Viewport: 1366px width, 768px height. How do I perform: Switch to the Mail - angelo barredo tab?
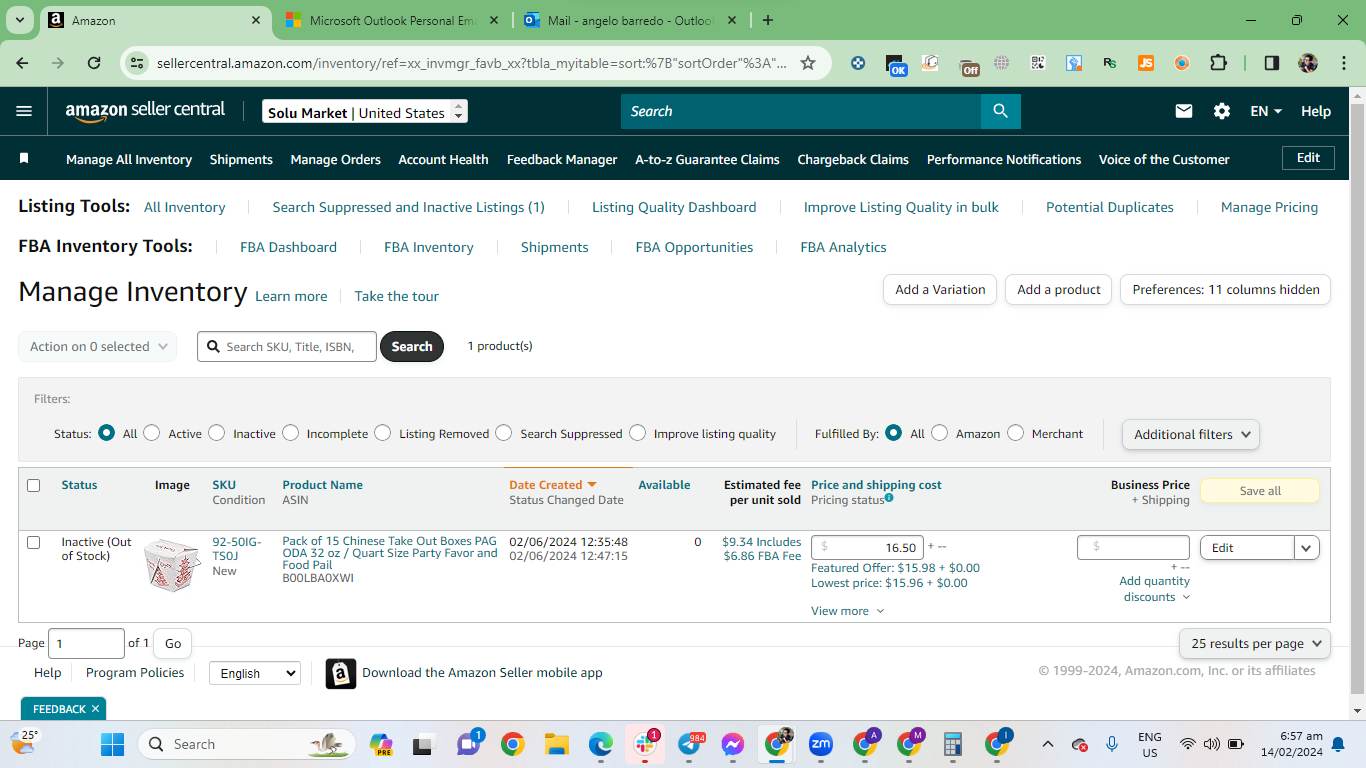(632, 20)
